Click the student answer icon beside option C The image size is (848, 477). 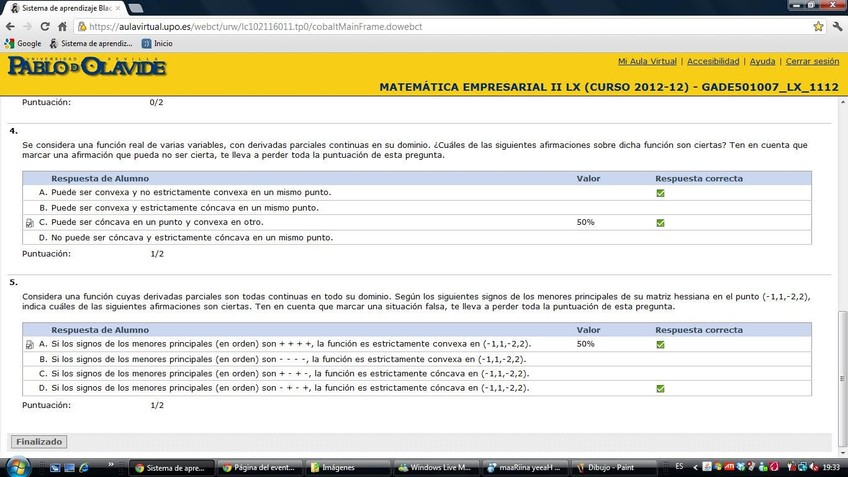[x=30, y=223]
